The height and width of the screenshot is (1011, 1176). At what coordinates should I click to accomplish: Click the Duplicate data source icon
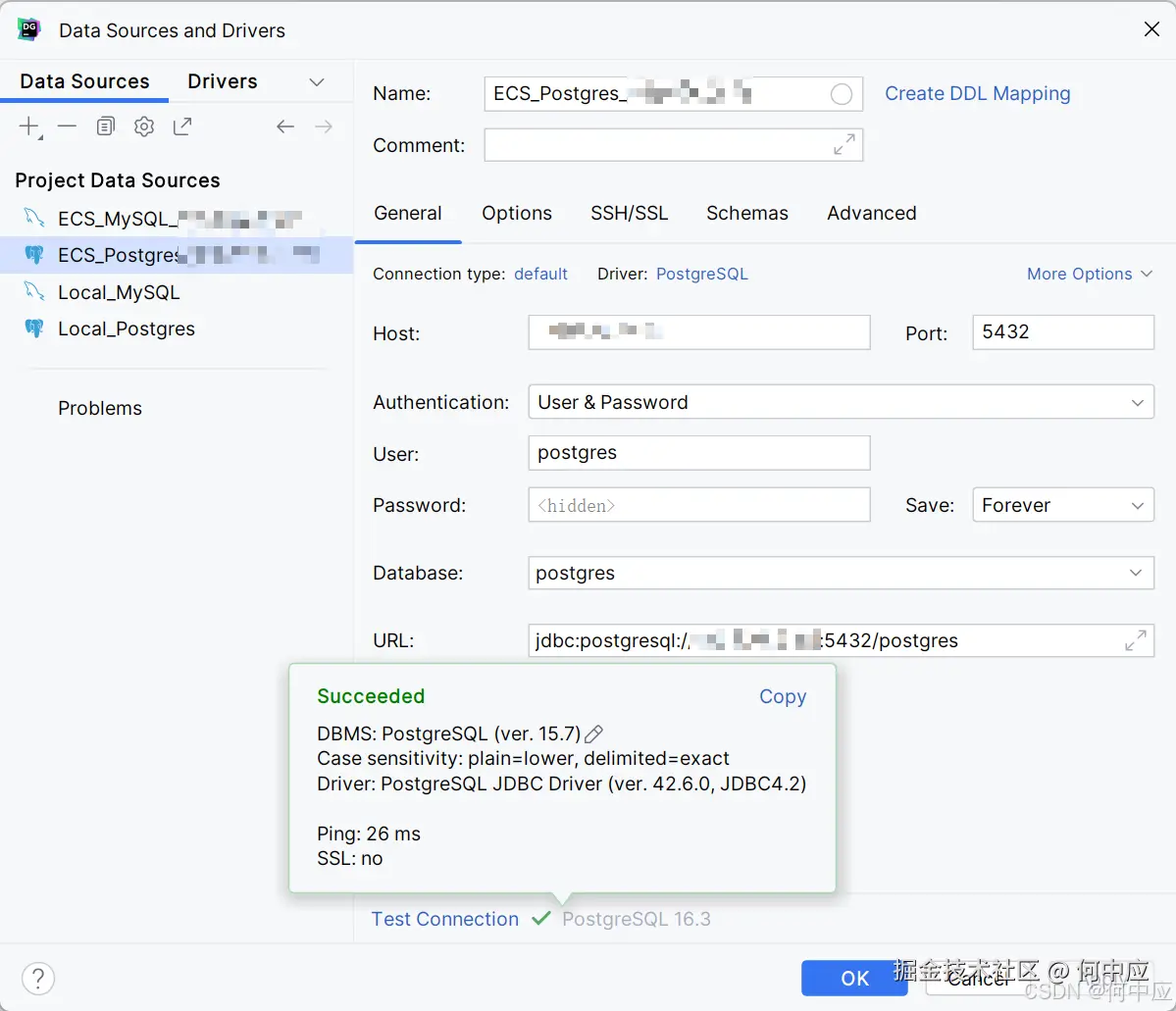tap(106, 126)
